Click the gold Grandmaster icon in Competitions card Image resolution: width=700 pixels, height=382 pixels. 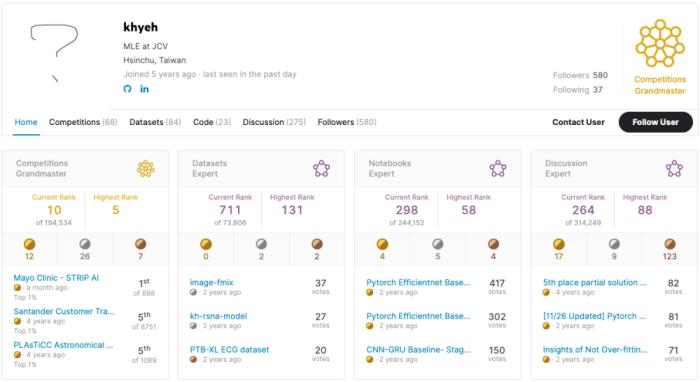146,169
